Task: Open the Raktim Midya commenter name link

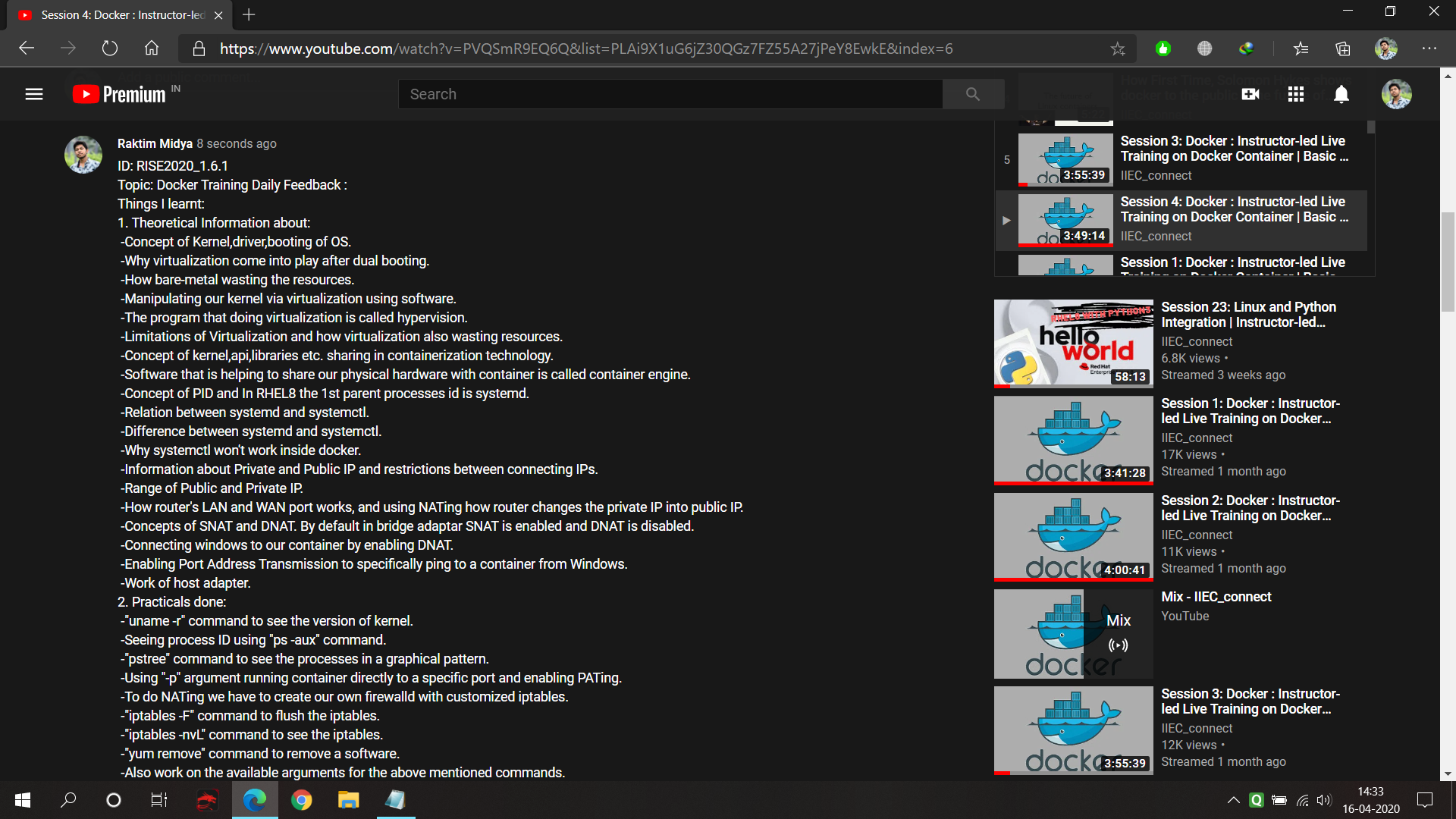Action: [155, 143]
